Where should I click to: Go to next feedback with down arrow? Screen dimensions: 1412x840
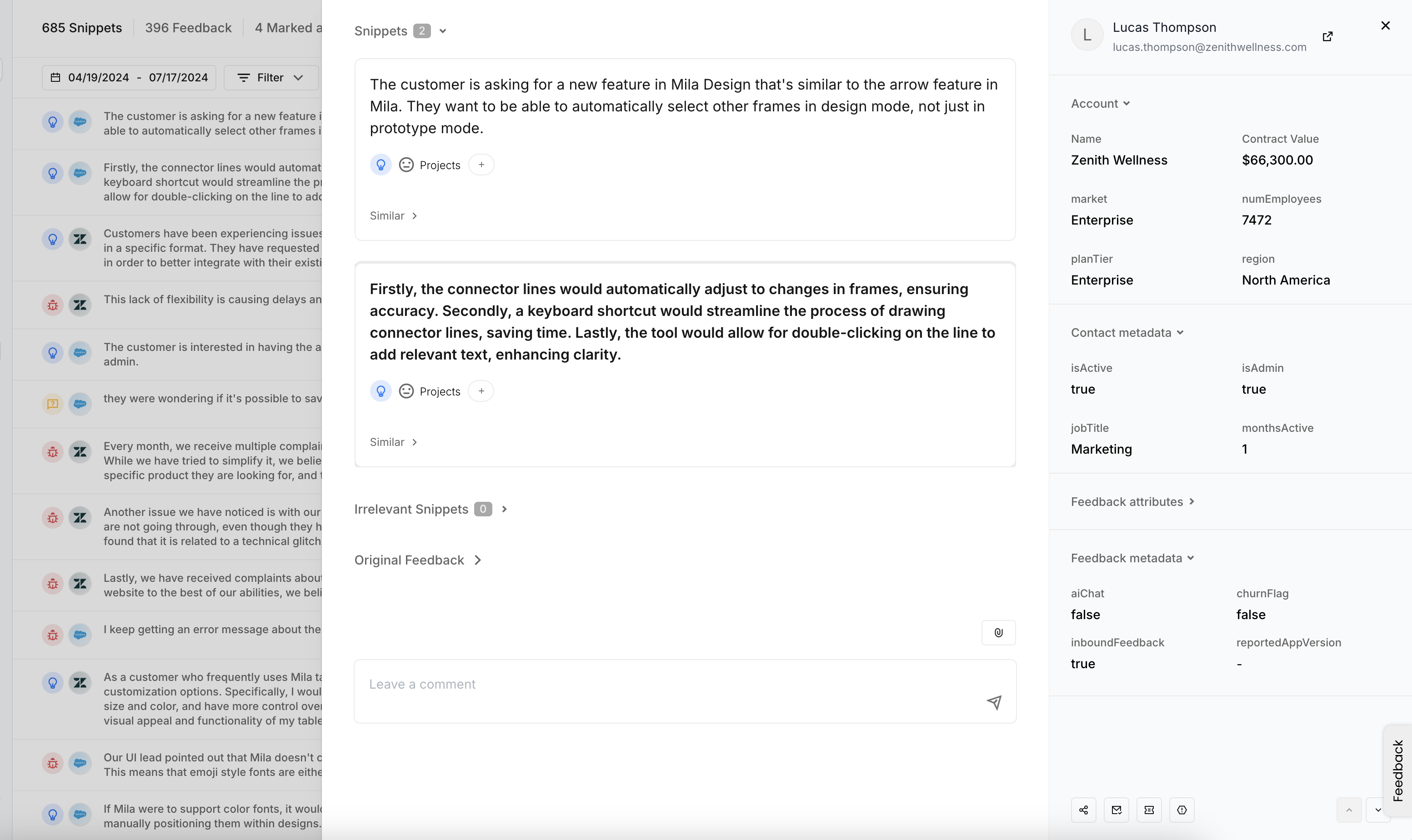tap(1377, 810)
